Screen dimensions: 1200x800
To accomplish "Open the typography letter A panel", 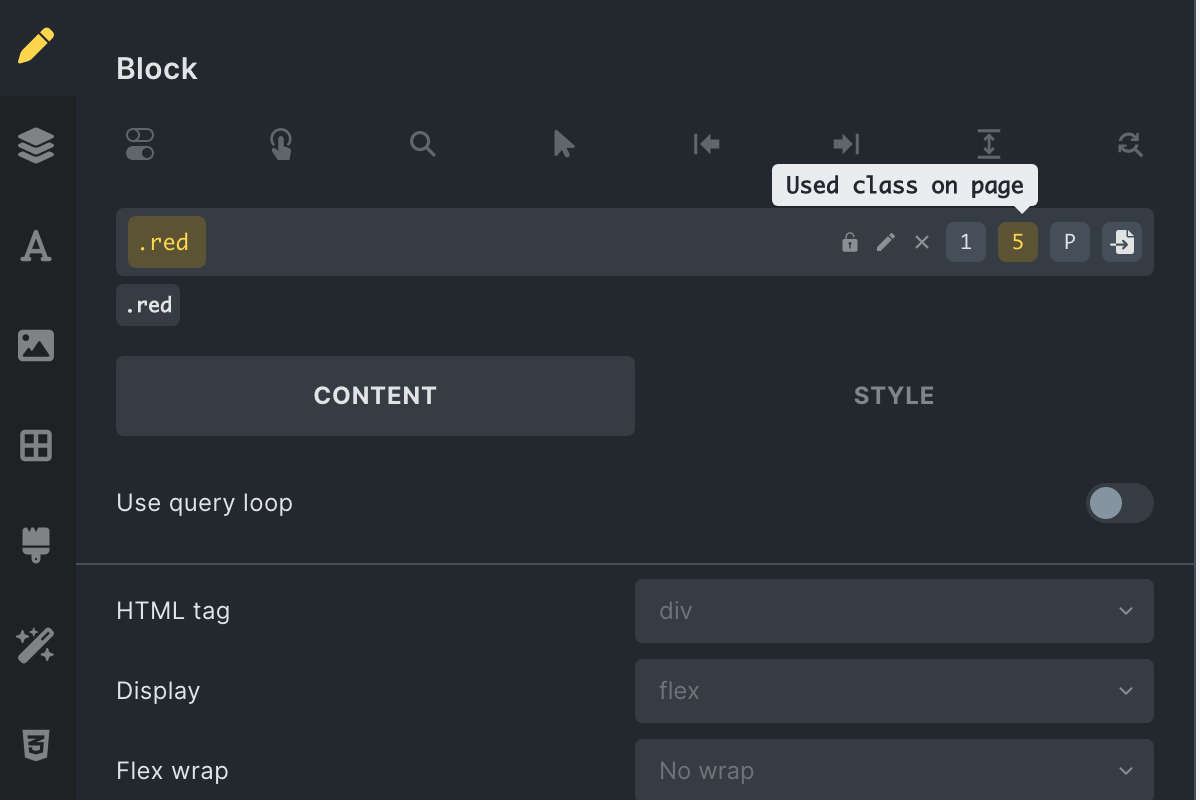I will tap(36, 245).
